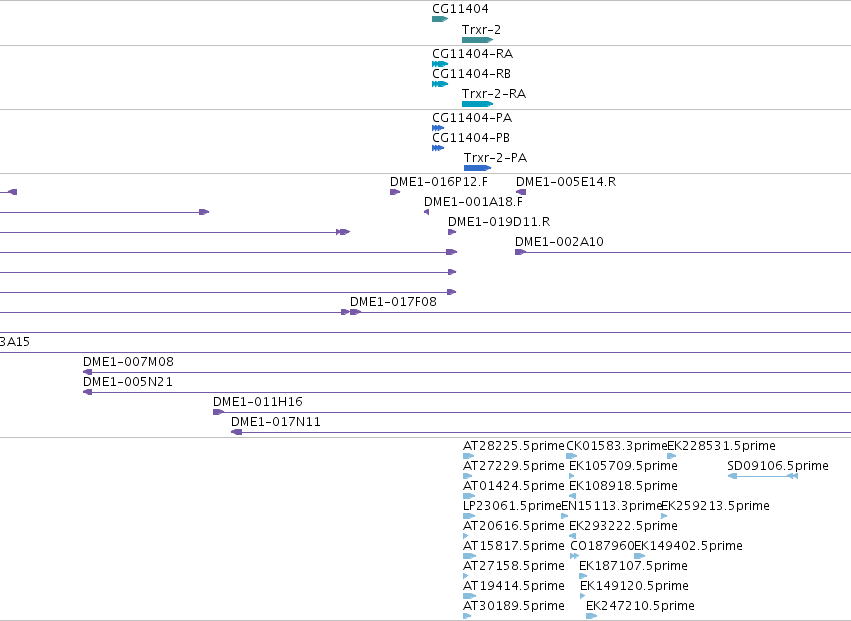
Task: Click the CK01583.3prime EST feature
Action: [x=571, y=456]
